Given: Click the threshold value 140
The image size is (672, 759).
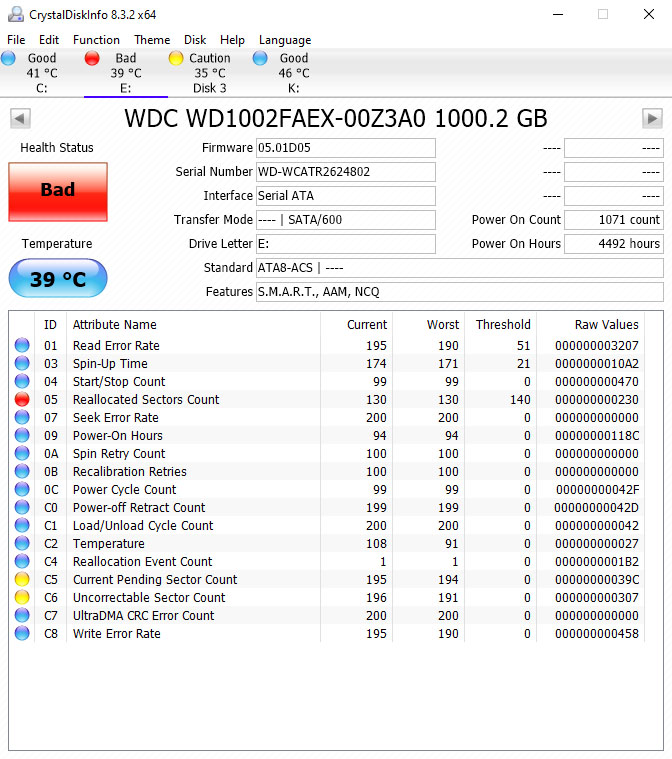Looking at the screenshot, I should pos(520,399).
